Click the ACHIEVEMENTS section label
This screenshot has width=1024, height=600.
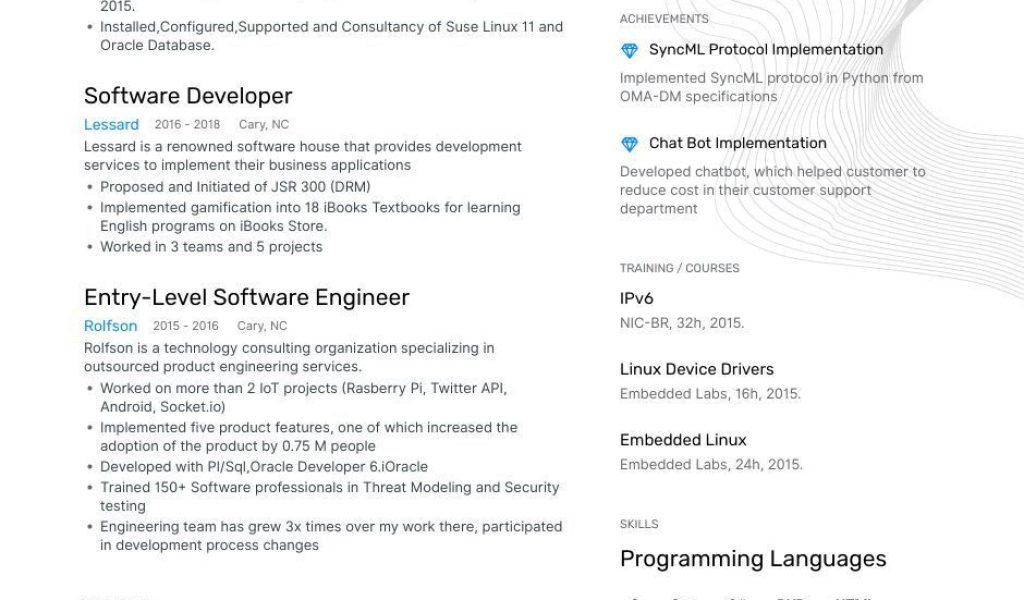pos(664,19)
